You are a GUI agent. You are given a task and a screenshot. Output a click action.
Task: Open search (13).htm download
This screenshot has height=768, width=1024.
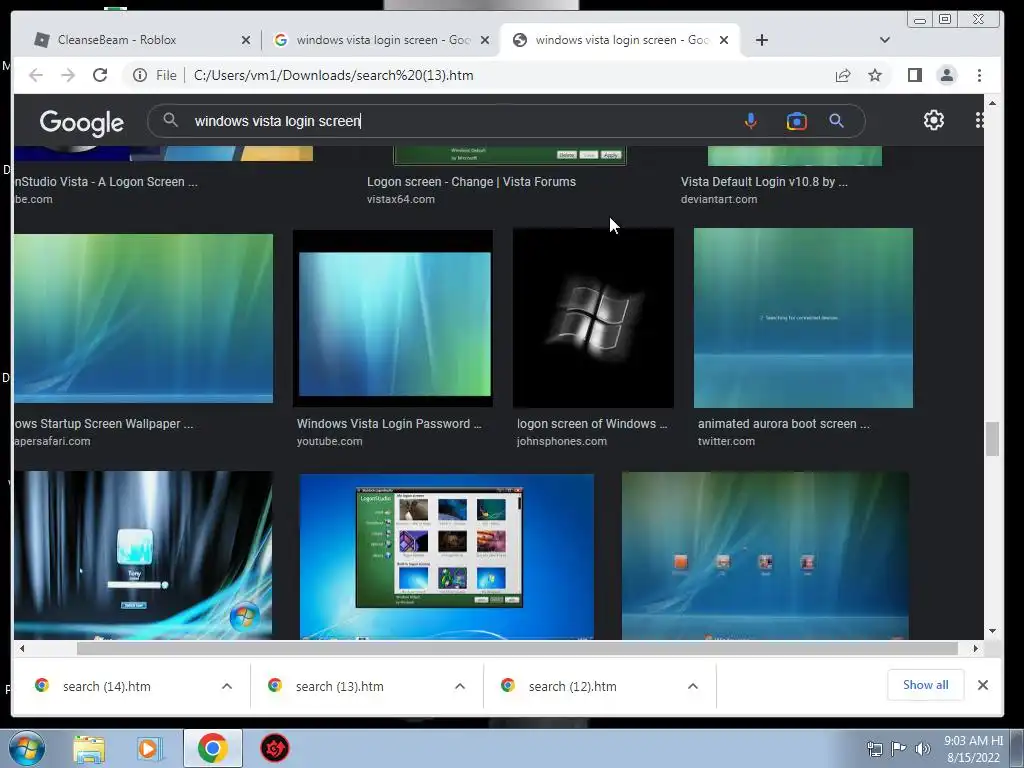point(340,686)
